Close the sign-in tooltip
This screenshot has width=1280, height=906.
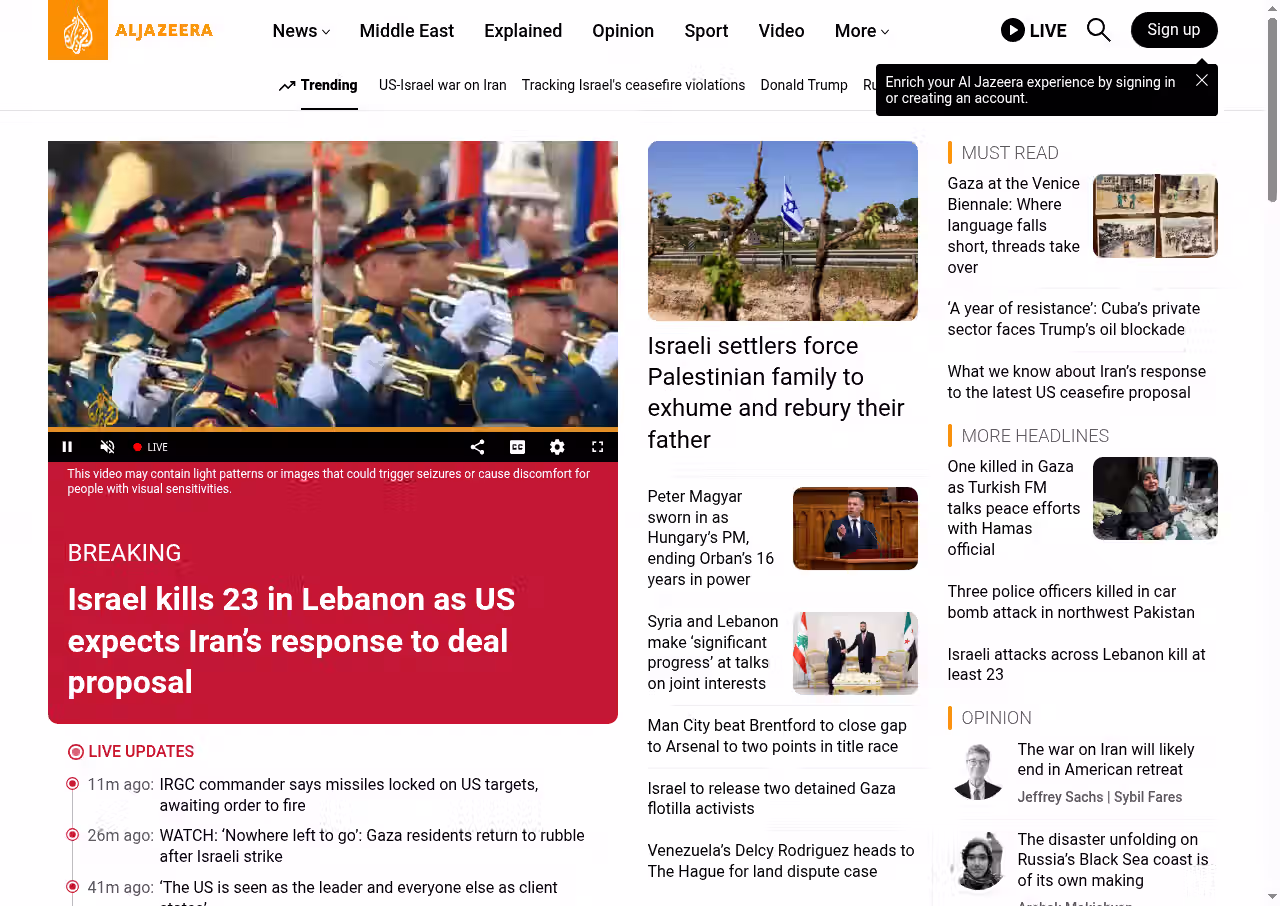tap(1202, 80)
